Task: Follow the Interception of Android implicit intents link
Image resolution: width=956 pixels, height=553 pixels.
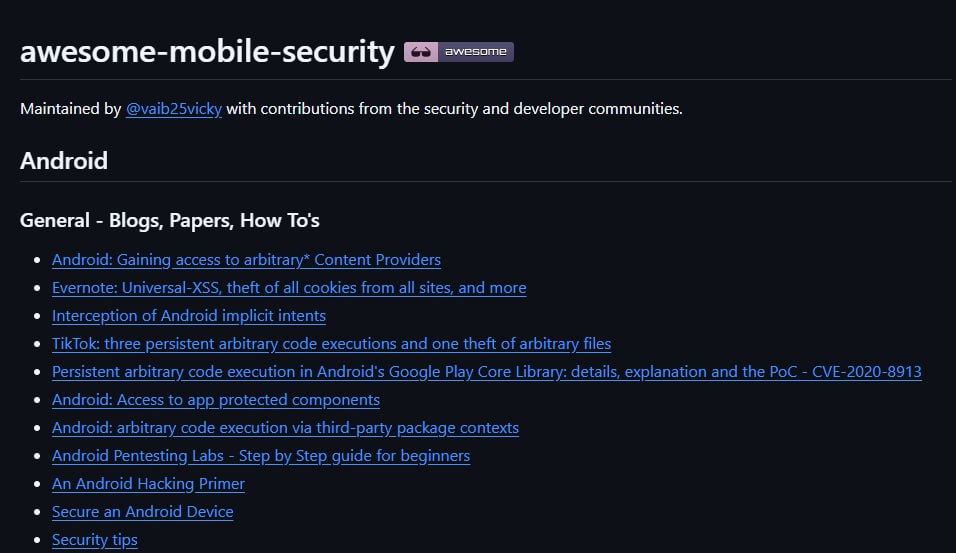Action: pos(189,316)
